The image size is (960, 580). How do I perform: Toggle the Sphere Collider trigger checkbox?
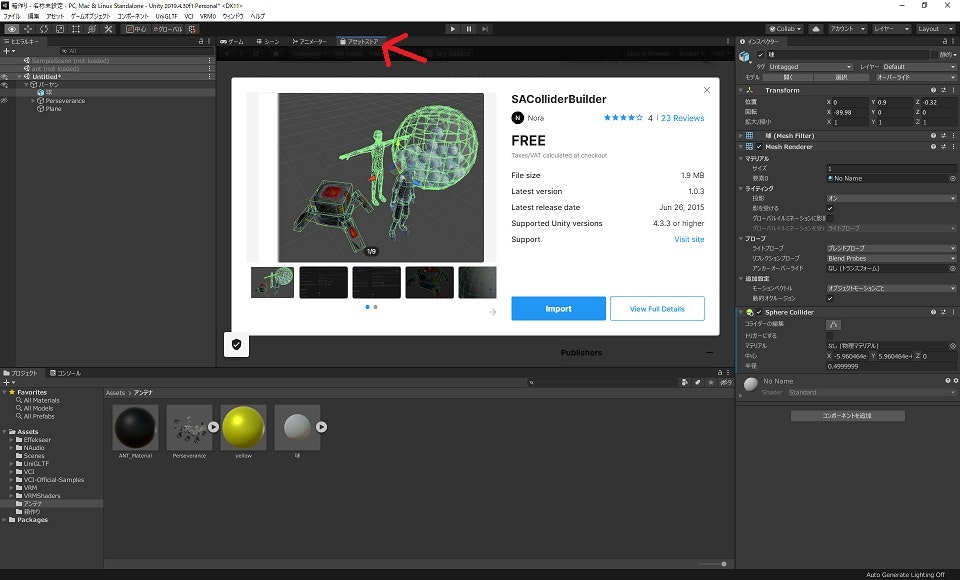click(830, 336)
